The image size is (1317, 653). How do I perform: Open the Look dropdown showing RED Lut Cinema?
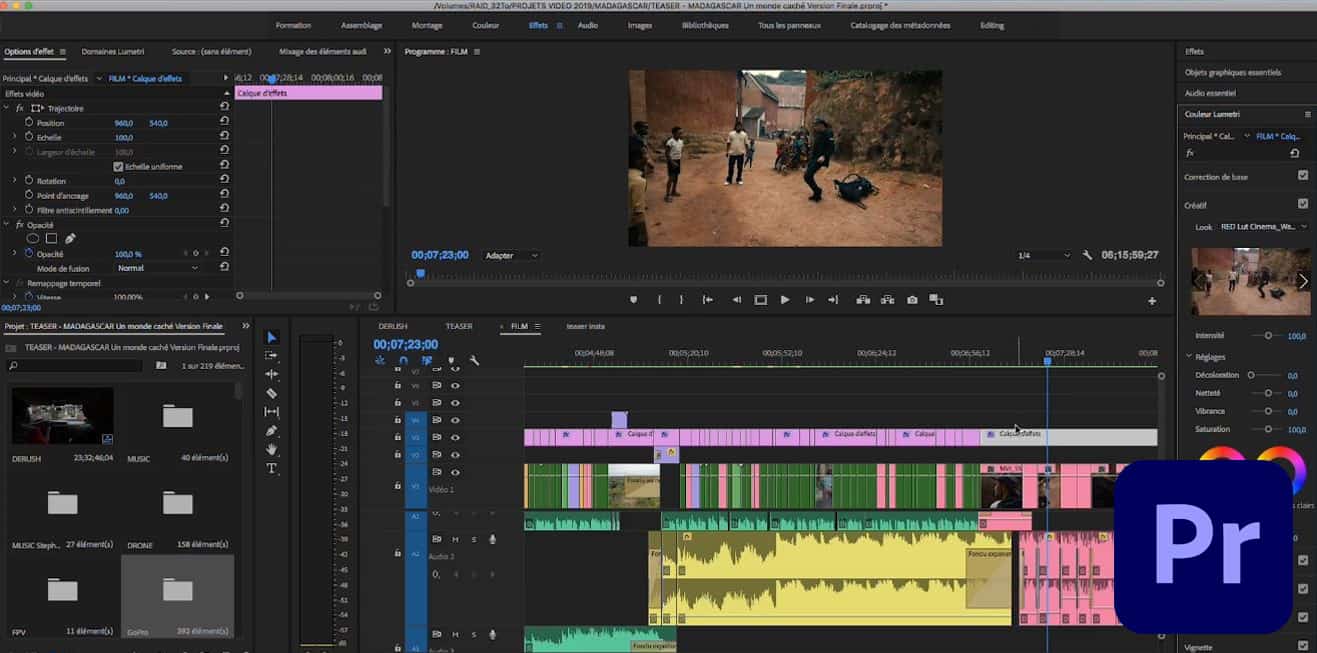1260,227
